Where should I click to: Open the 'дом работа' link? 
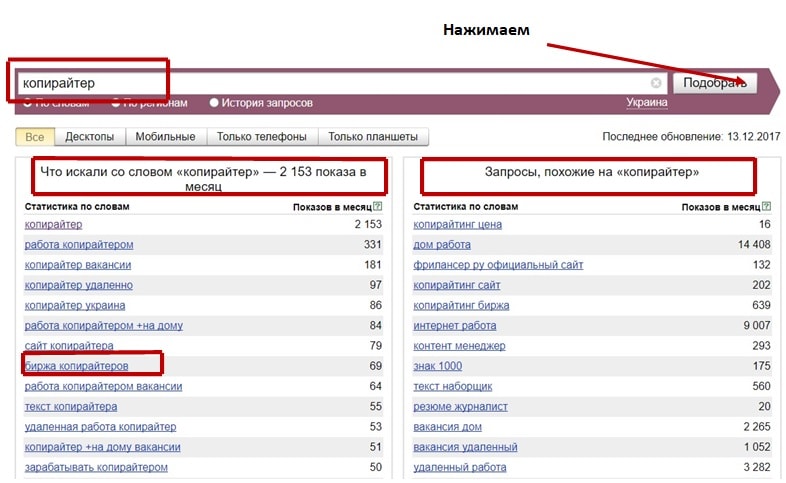(x=442, y=245)
